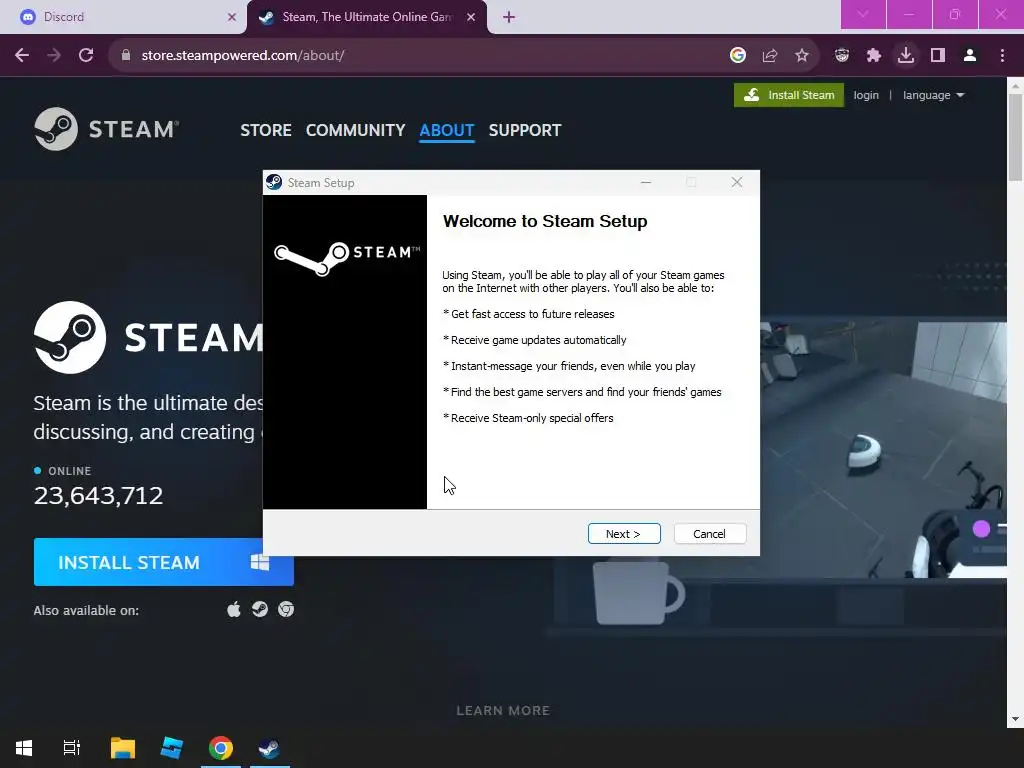Reload the current page

pyautogui.click(x=86, y=56)
